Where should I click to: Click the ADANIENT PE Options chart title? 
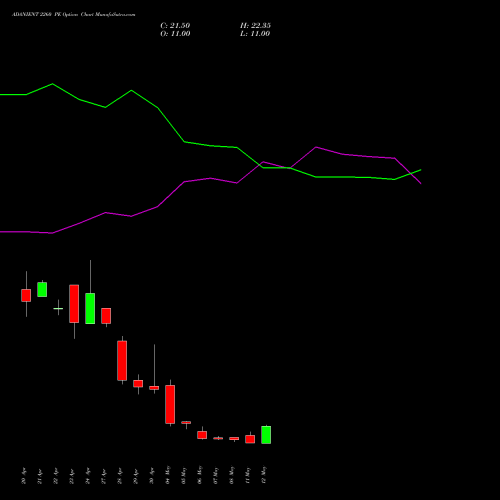[x=74, y=15]
